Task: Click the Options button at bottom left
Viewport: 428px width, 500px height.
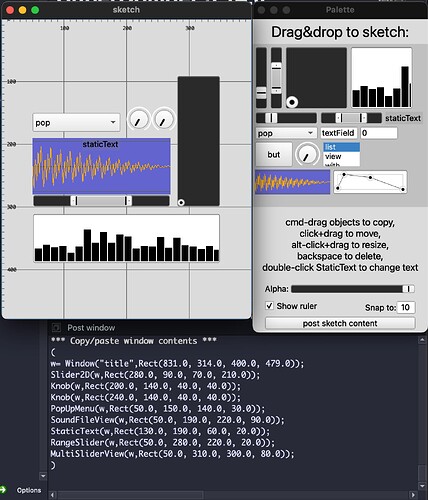Action: pyautogui.click(x=29, y=490)
